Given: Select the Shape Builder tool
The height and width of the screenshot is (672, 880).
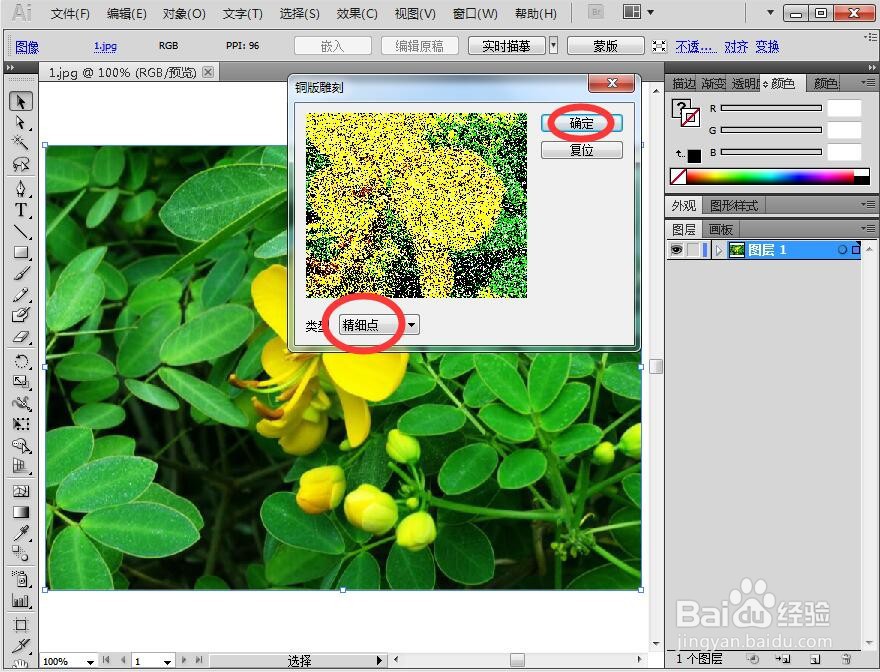Looking at the screenshot, I should [x=21, y=445].
